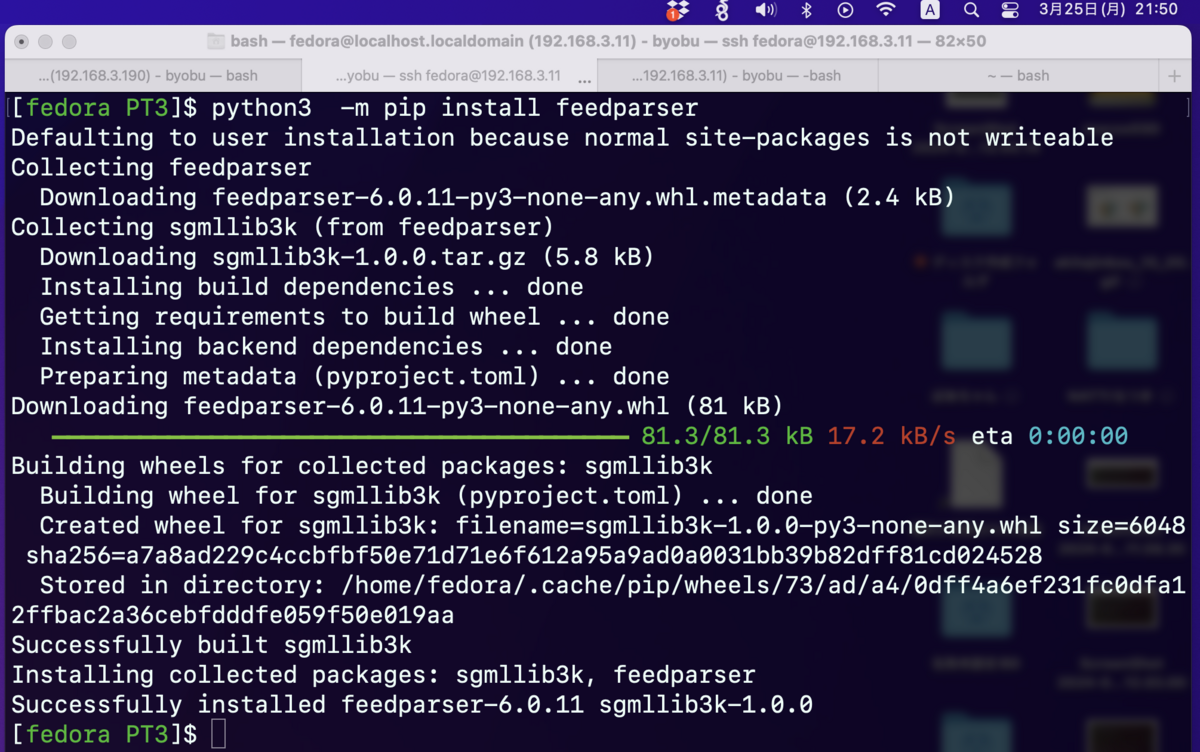
Task: Open Spotlight search magnifier icon
Action: [x=971, y=10]
